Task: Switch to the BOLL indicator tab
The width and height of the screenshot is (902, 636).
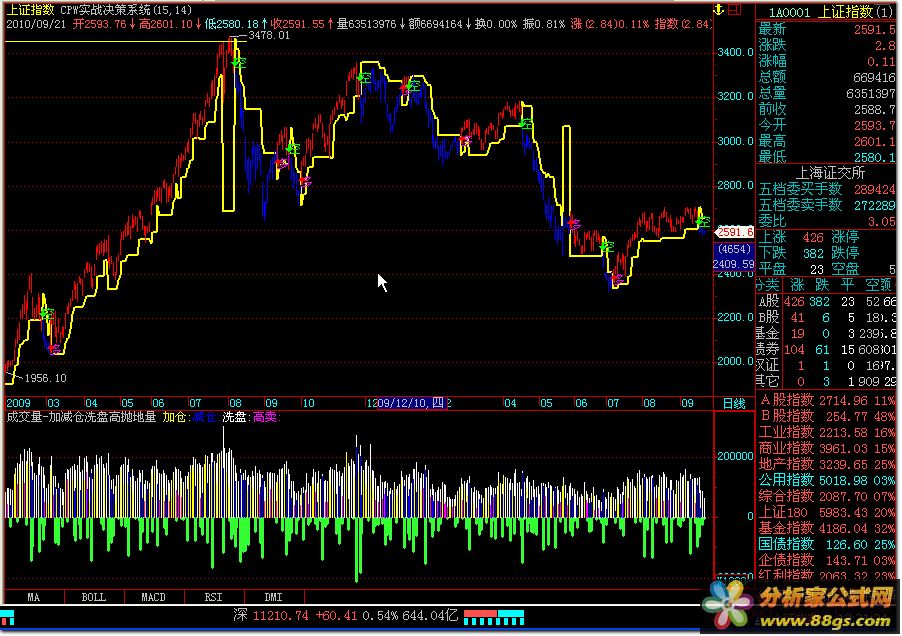Action: pyautogui.click(x=94, y=597)
